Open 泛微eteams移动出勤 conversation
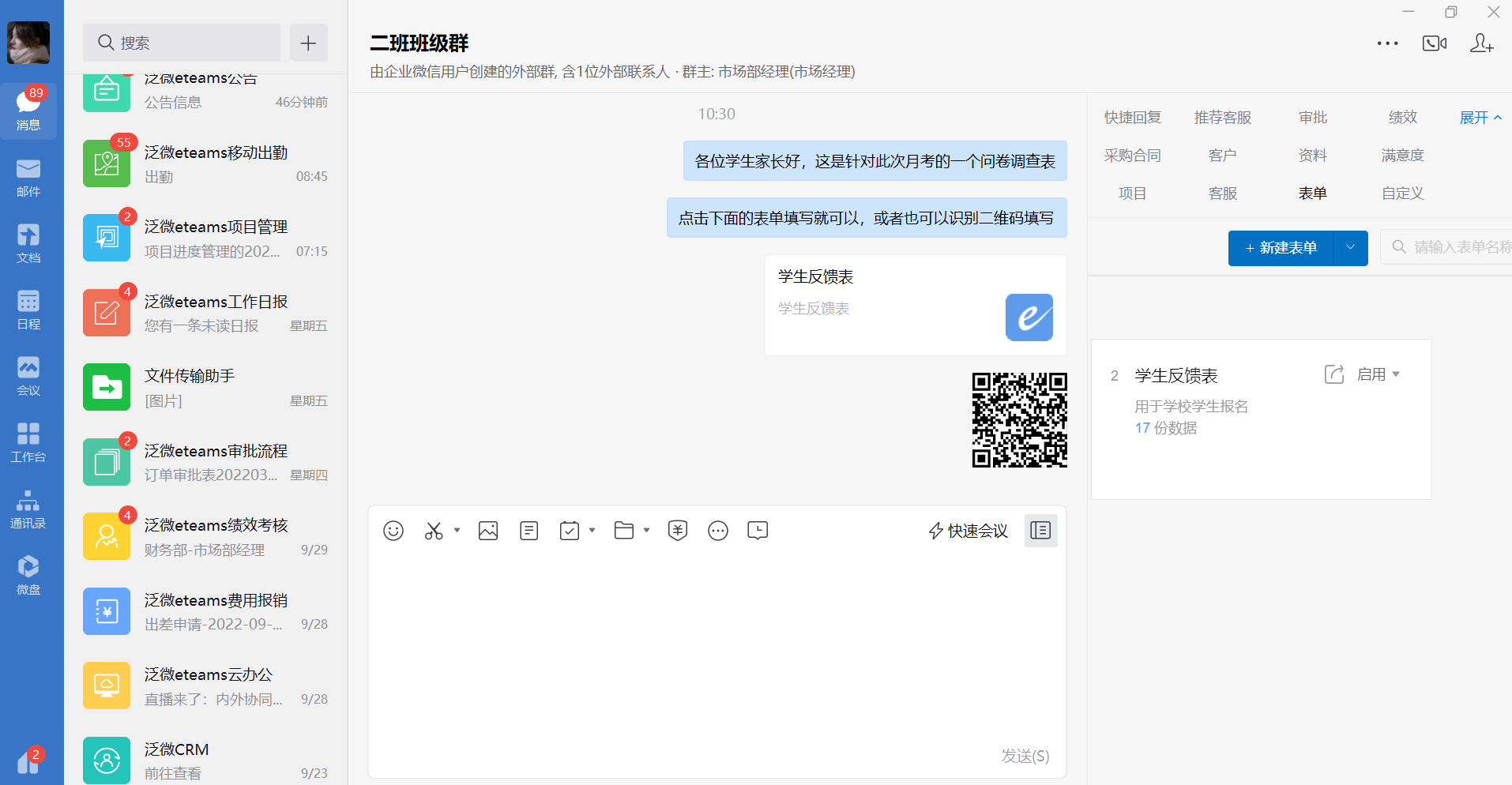Screen dimensions: 1512x785 tap(205, 163)
